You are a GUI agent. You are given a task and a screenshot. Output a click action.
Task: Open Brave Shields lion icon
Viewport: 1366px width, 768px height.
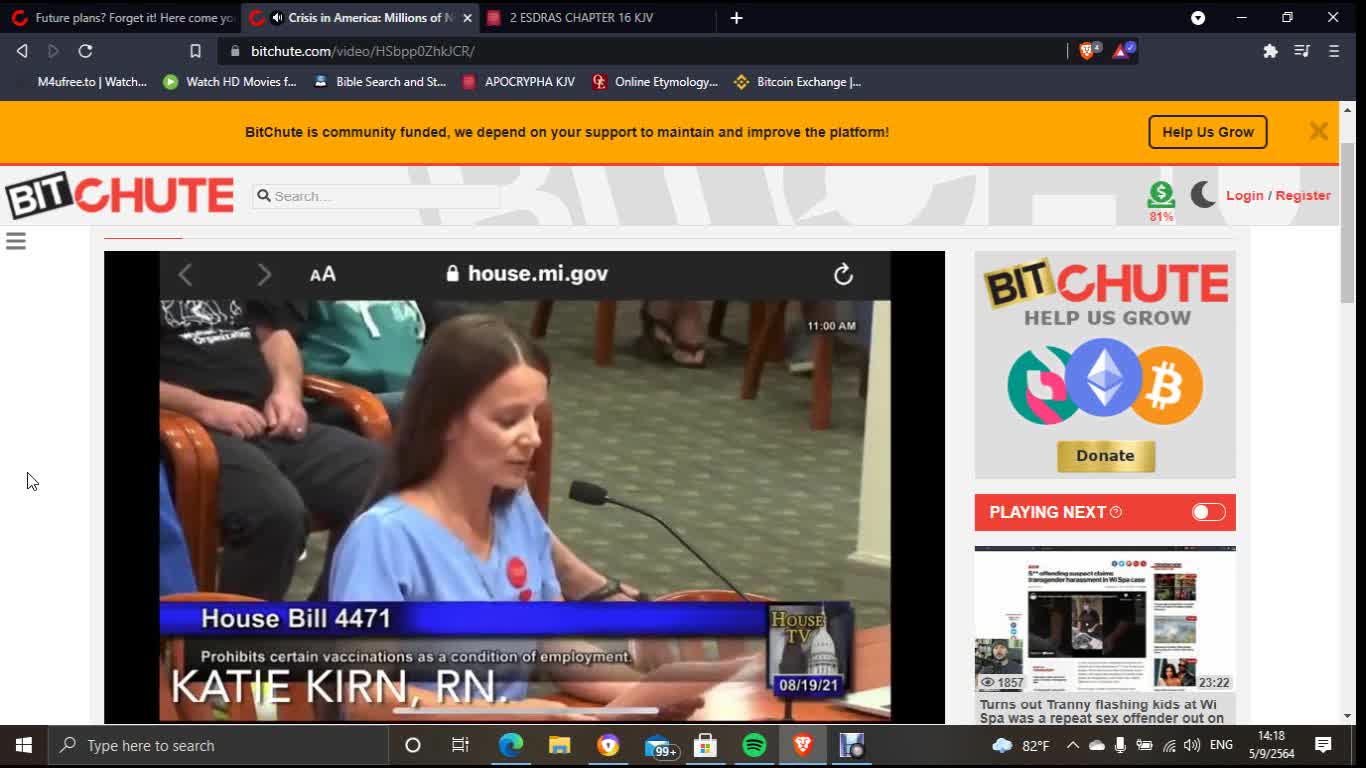click(1088, 51)
